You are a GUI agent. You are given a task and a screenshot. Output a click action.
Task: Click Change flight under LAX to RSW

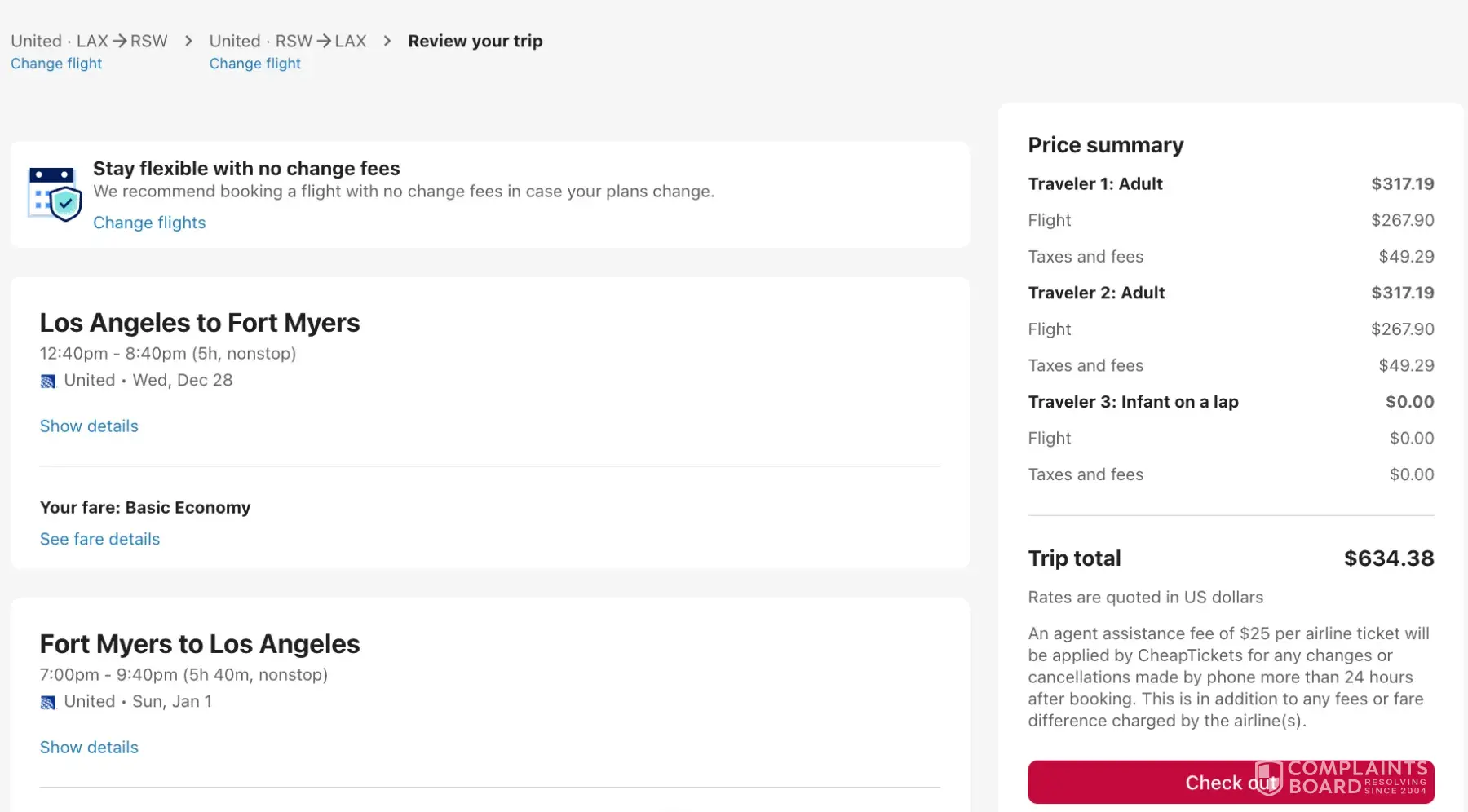click(56, 64)
